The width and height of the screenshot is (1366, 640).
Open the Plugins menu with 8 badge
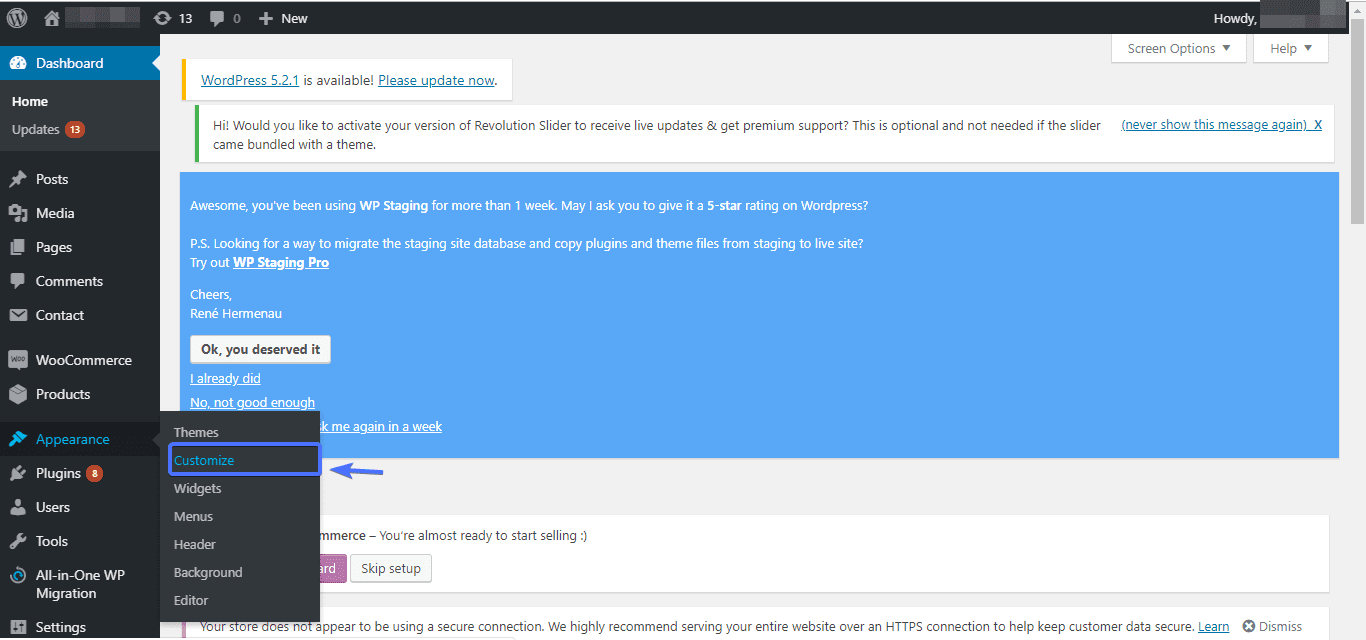(x=69, y=473)
